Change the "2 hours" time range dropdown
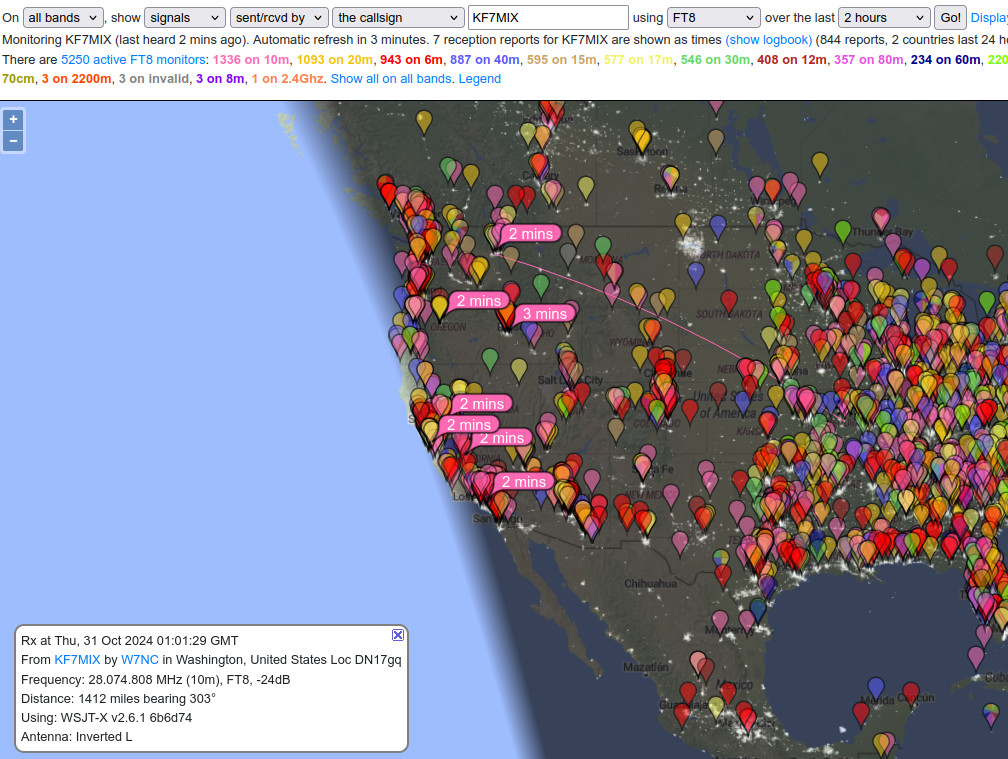This screenshot has width=1008, height=759. click(x=884, y=17)
